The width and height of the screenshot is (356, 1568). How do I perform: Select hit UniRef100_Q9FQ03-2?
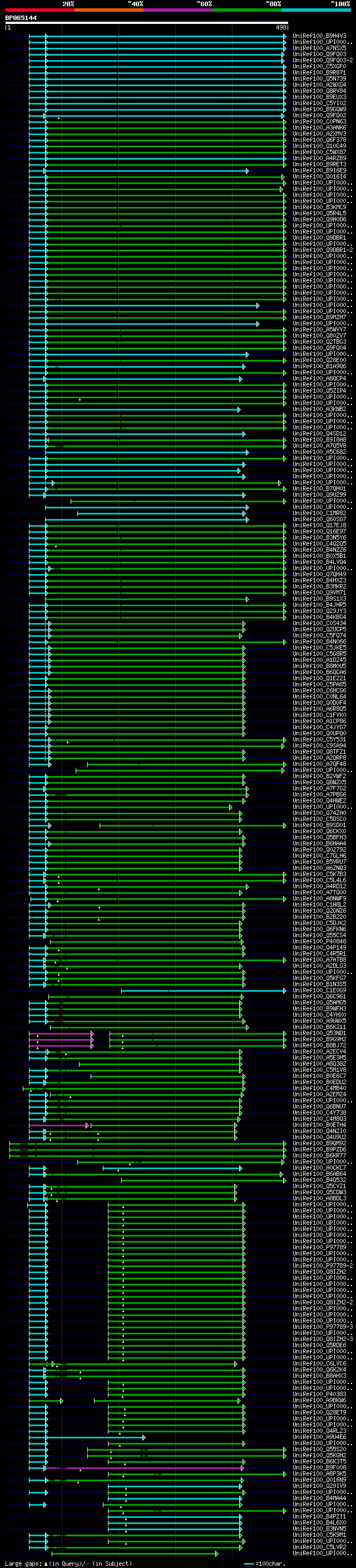coord(323,60)
